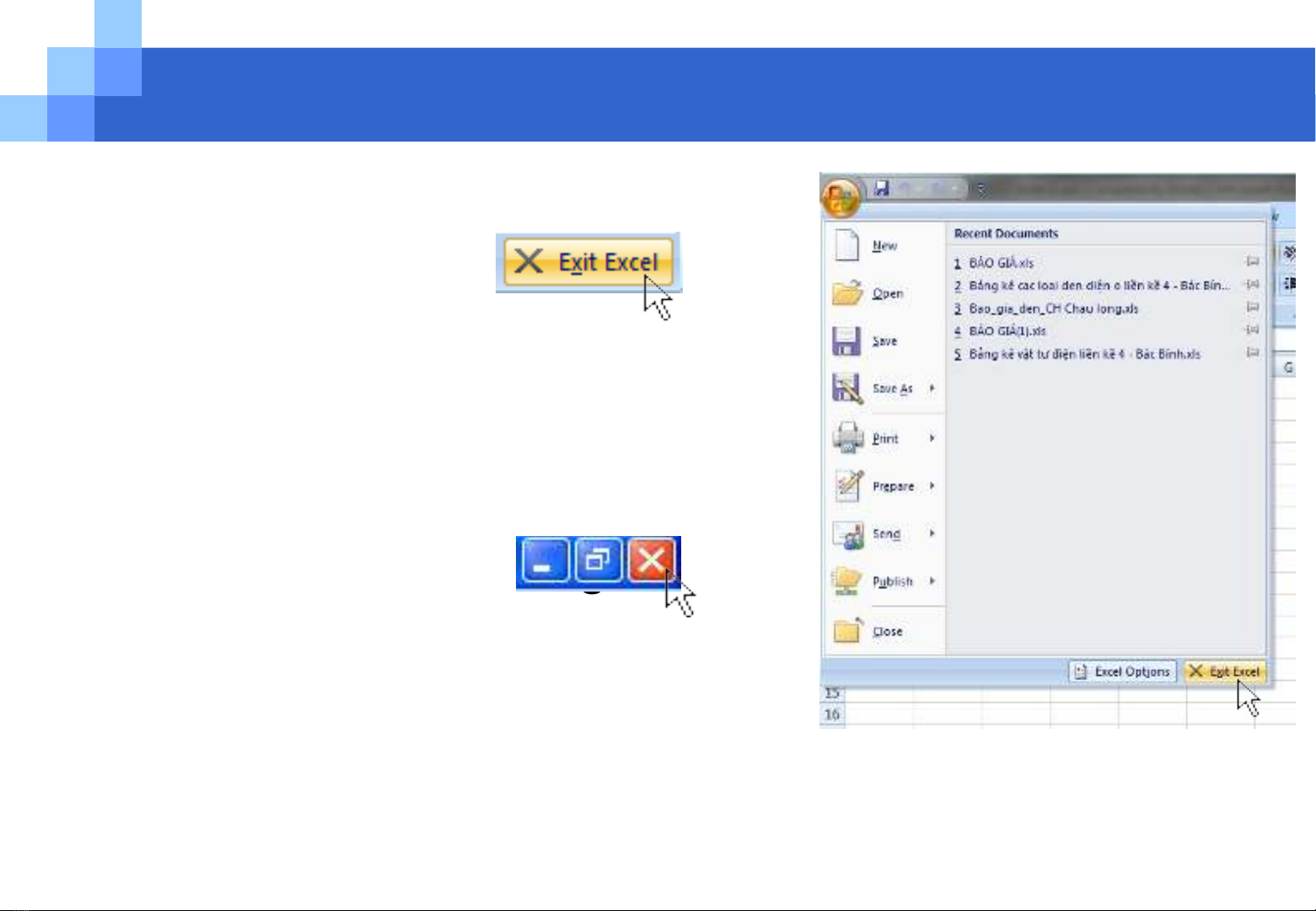Toggle pin for BÁO GIÁ(1).xls
The width and height of the screenshot is (1316, 911).
point(1252,331)
